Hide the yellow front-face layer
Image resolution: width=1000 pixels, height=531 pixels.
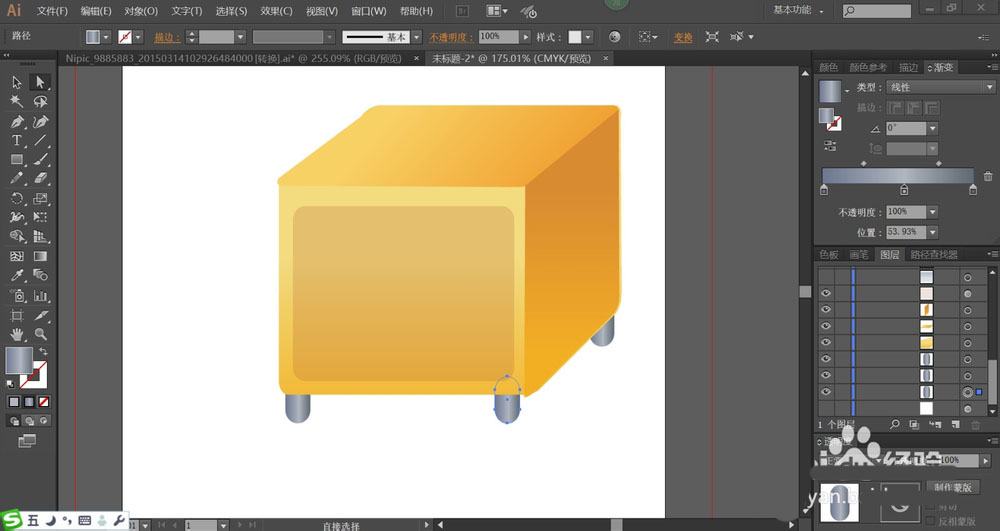(826, 342)
